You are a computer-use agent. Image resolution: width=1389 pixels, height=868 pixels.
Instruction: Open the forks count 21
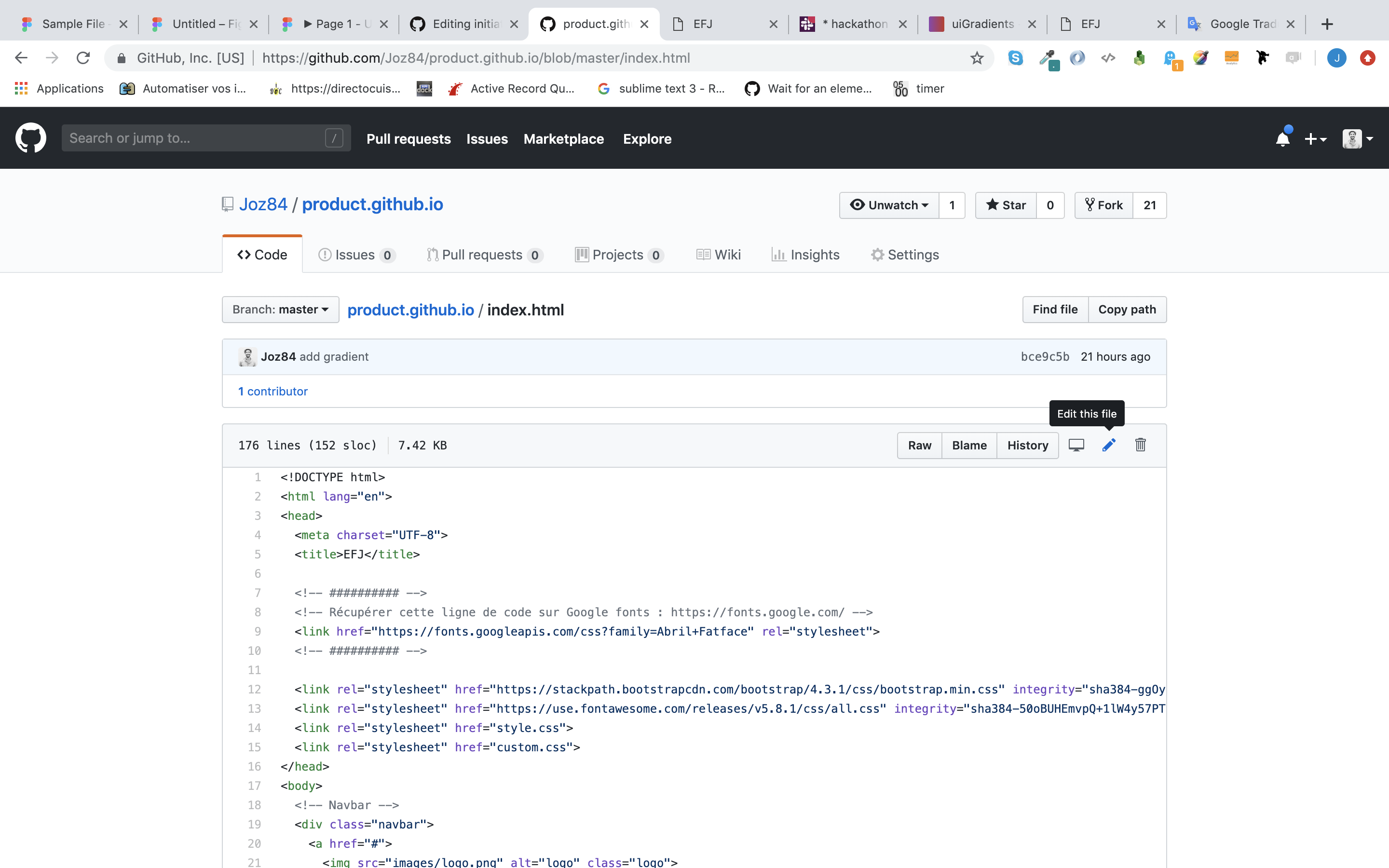(1150, 205)
